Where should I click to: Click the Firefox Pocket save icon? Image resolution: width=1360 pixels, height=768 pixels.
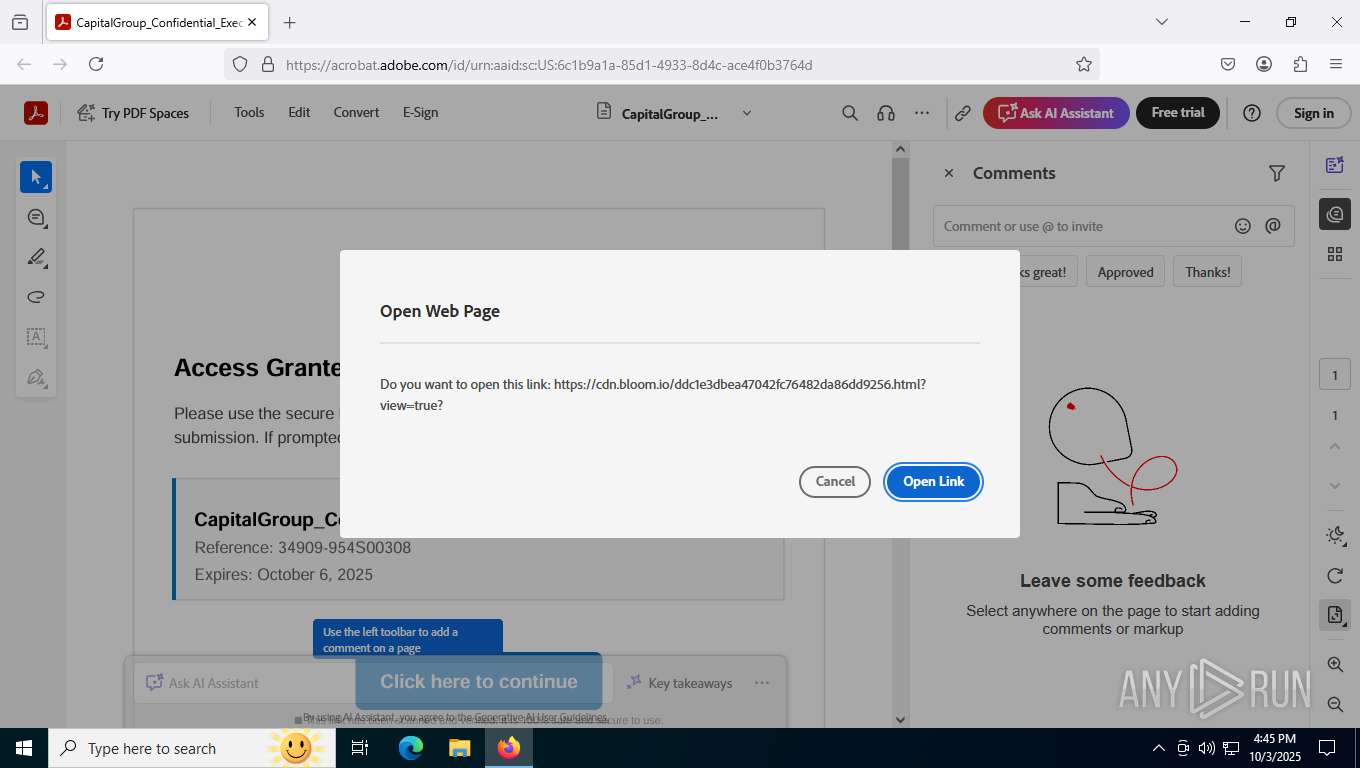(x=1228, y=64)
